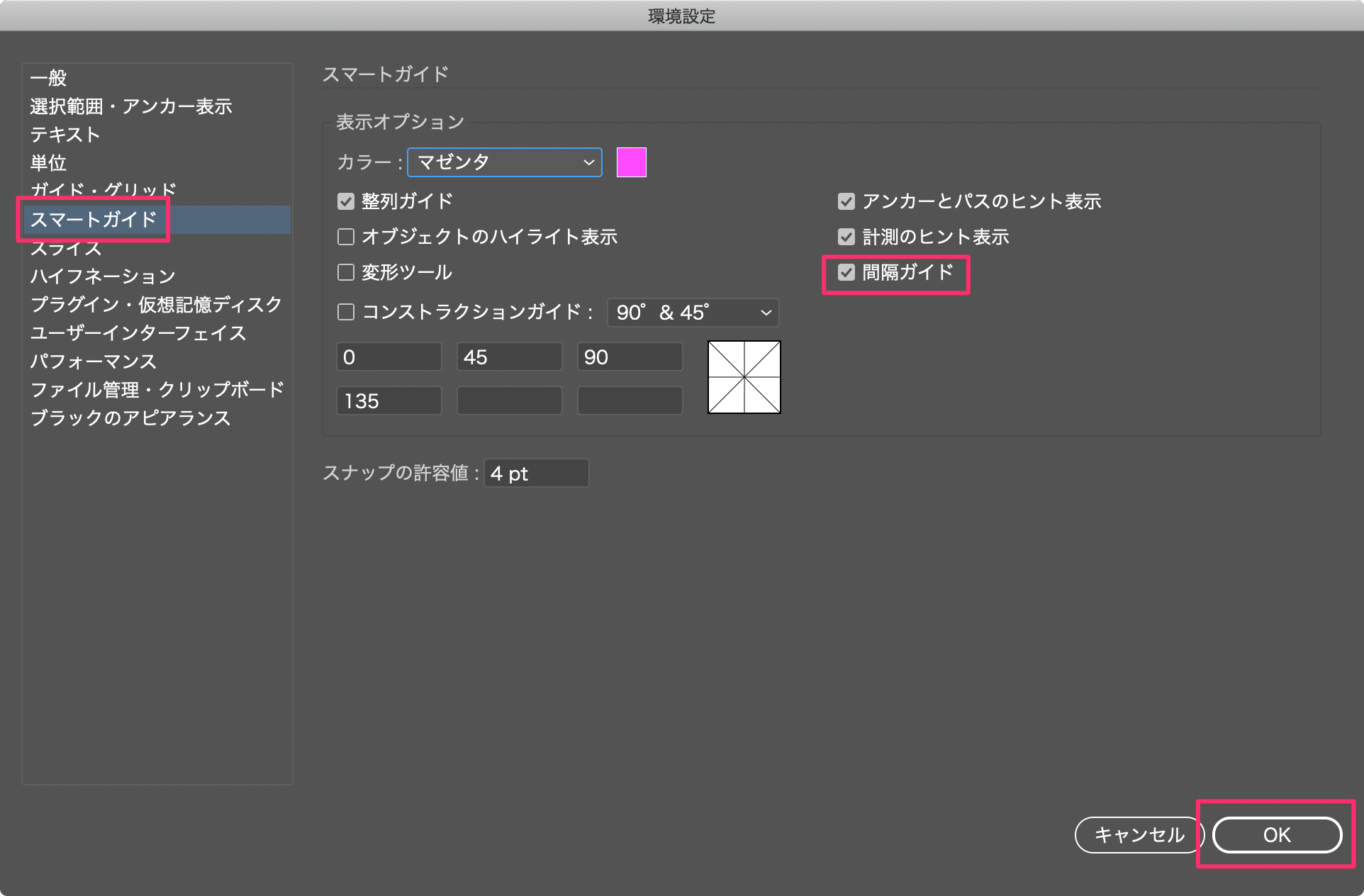
Task: Click the angle field containing 45
Action: (510, 357)
